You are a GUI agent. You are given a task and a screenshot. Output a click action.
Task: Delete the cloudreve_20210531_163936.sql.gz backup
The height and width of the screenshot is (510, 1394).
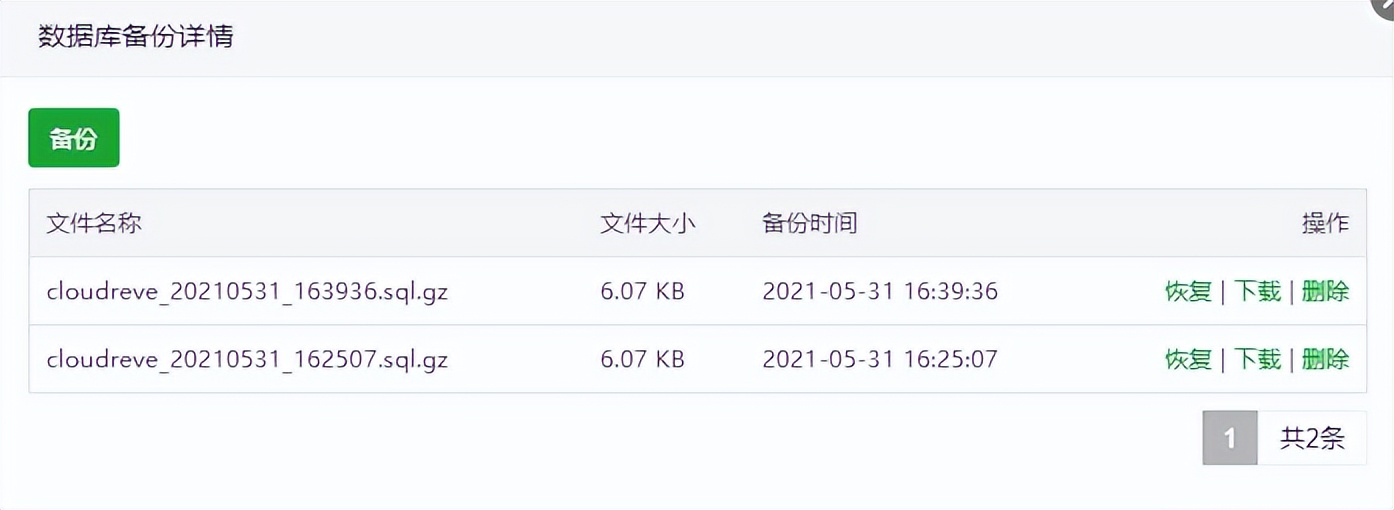(1325, 291)
